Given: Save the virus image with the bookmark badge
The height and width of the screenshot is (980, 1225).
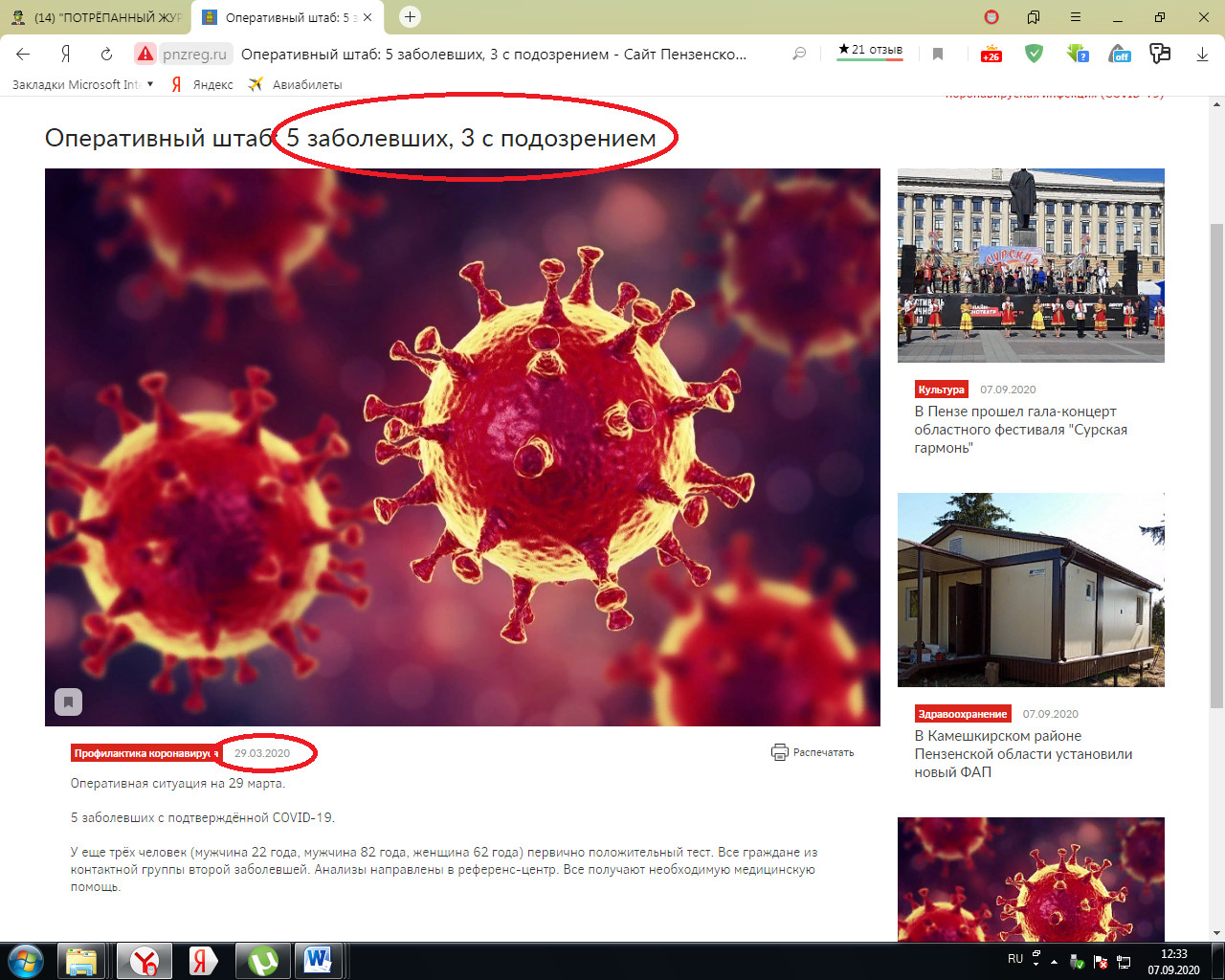Looking at the screenshot, I should point(68,702).
